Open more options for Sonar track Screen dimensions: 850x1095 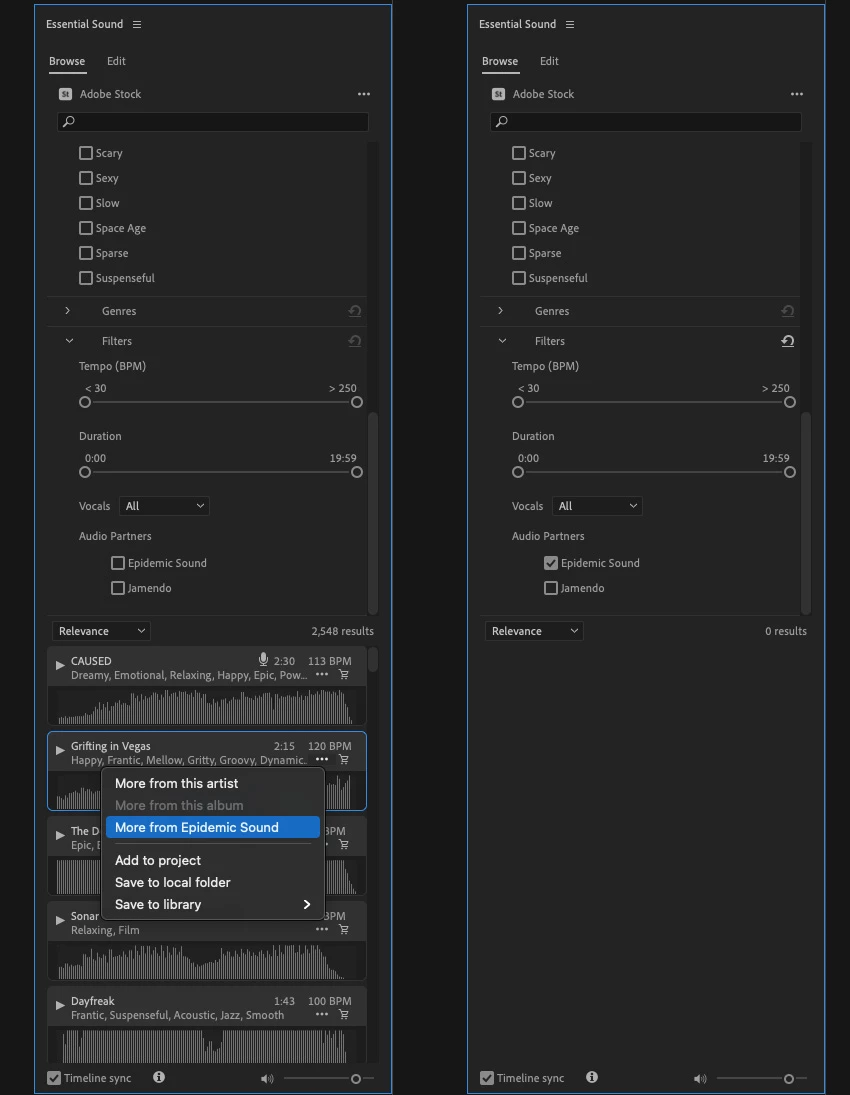click(322, 929)
